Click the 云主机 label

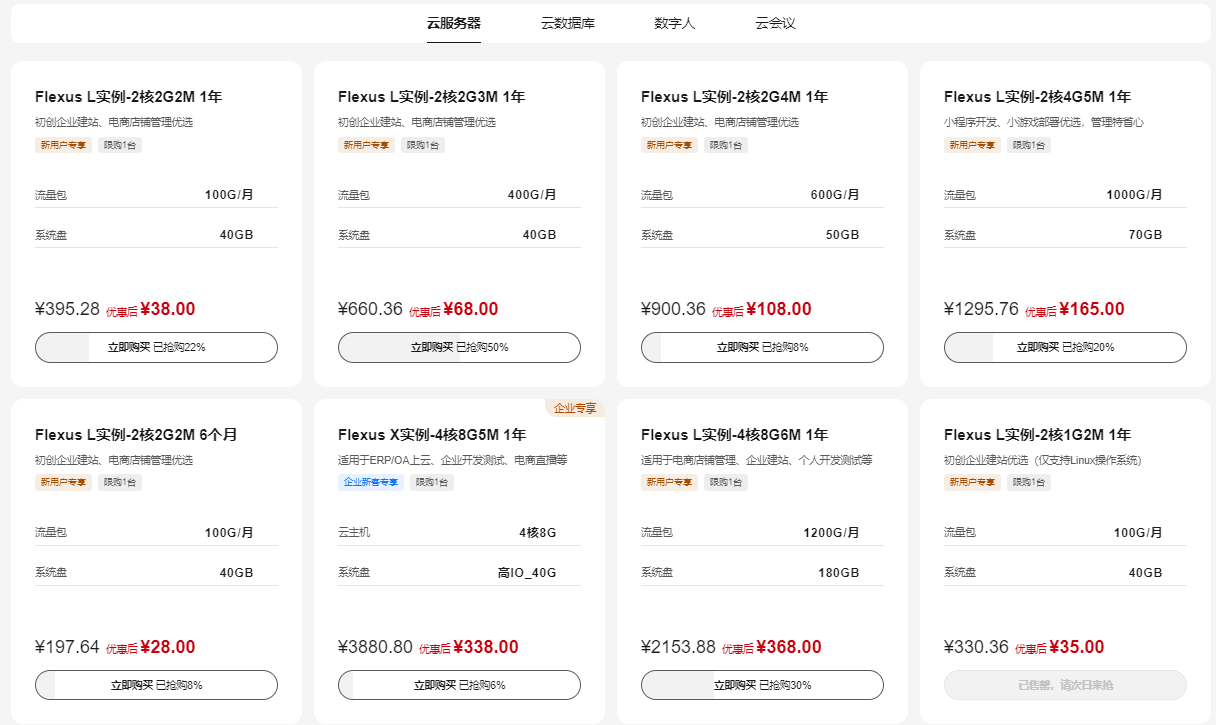click(354, 533)
